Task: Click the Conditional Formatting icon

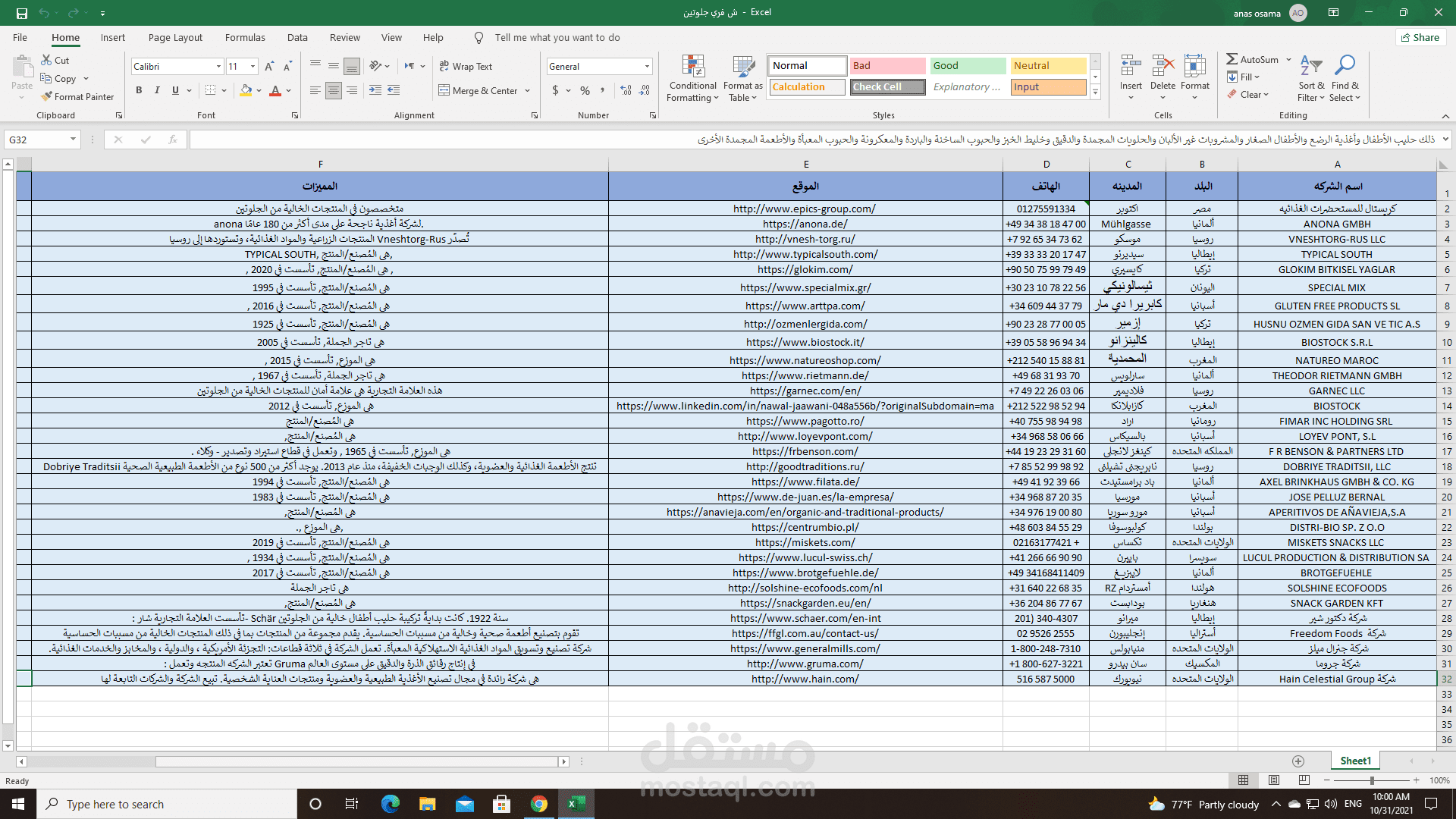Action: tap(693, 67)
